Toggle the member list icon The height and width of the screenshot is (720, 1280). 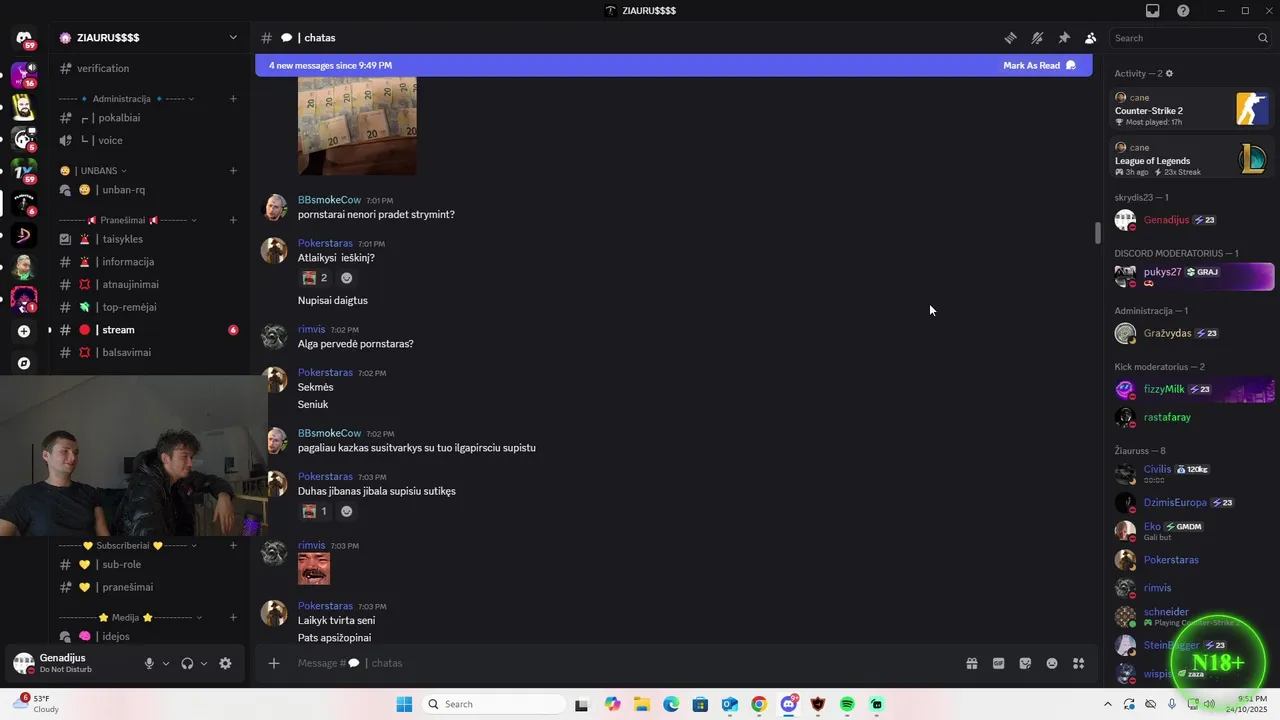[1090, 38]
